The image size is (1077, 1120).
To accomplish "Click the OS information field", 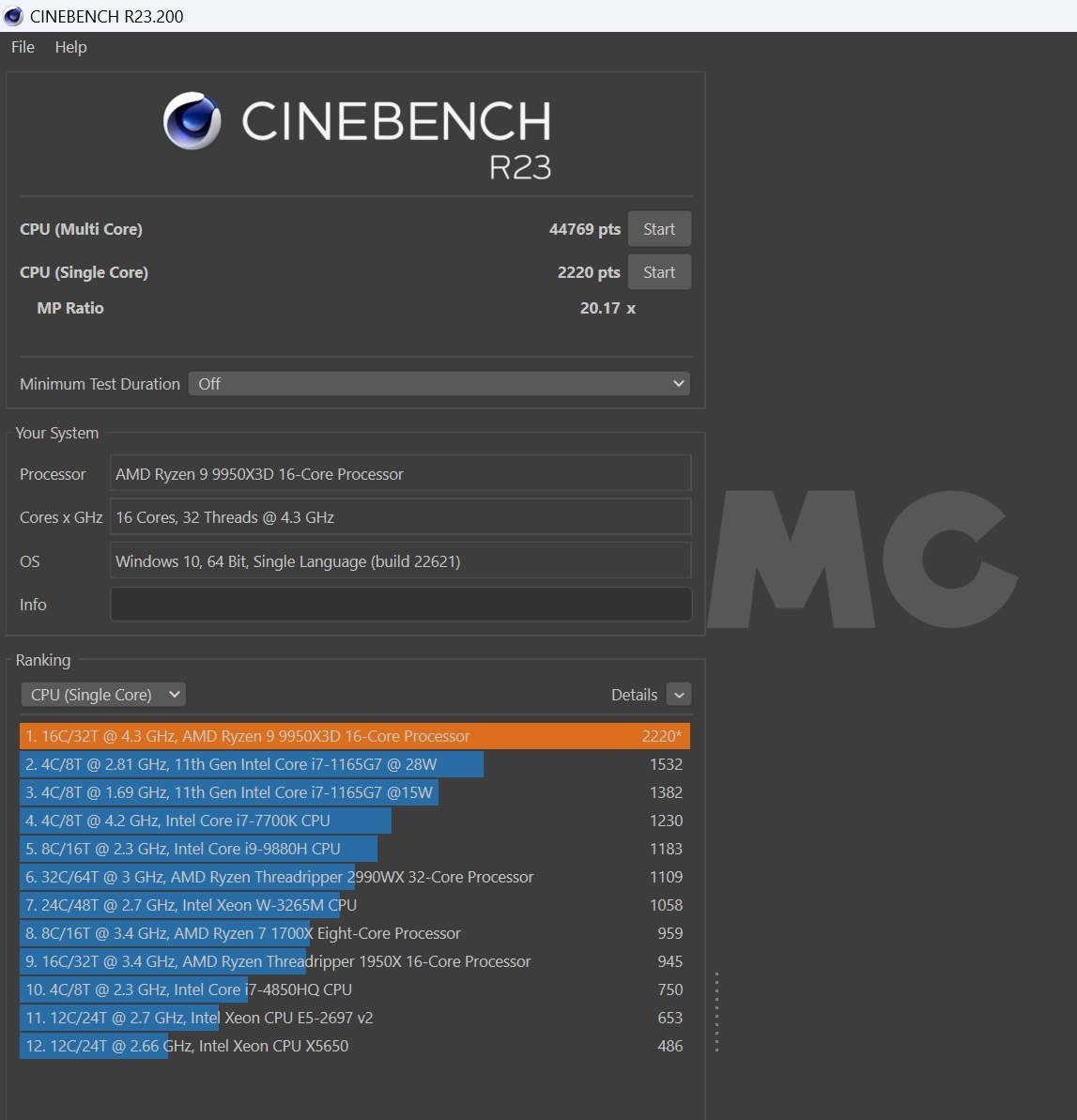I will 400,561.
